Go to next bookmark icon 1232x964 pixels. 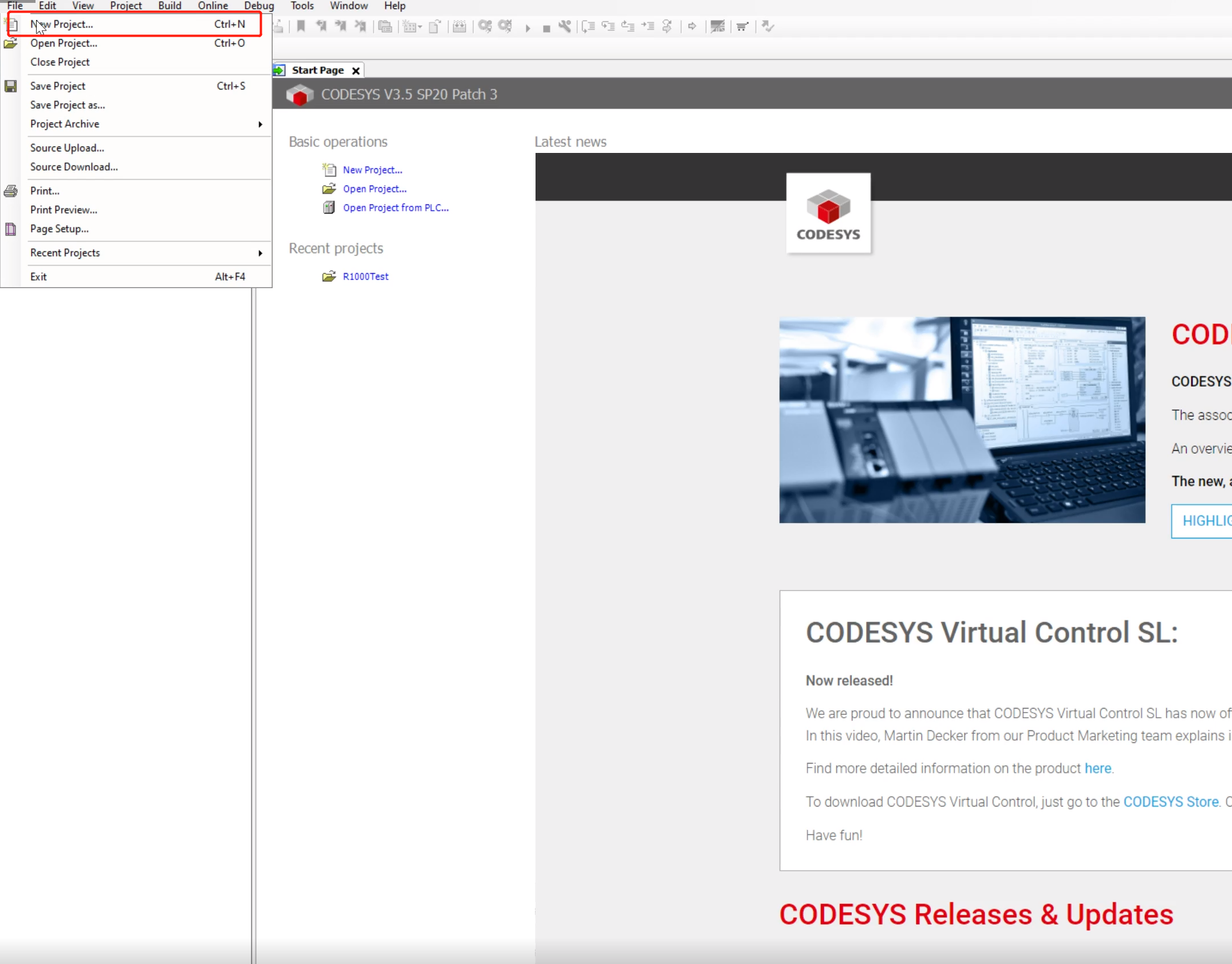click(340, 26)
